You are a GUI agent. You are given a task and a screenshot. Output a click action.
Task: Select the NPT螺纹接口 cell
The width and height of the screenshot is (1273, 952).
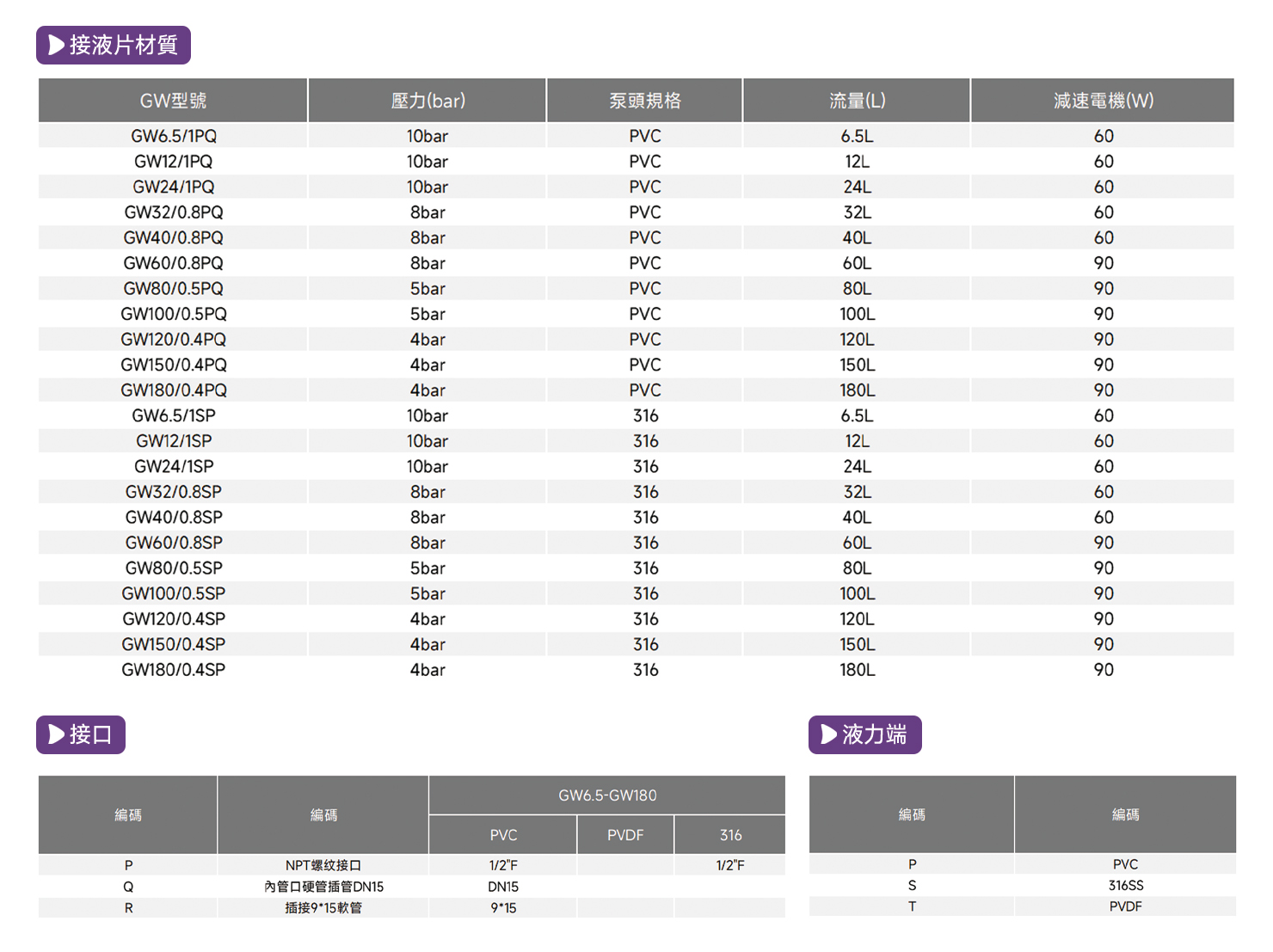click(323, 865)
